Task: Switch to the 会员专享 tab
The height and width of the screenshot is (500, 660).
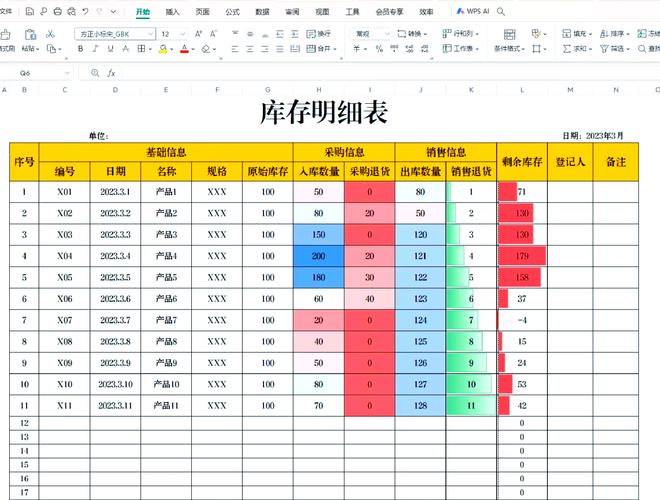Action: (x=389, y=12)
